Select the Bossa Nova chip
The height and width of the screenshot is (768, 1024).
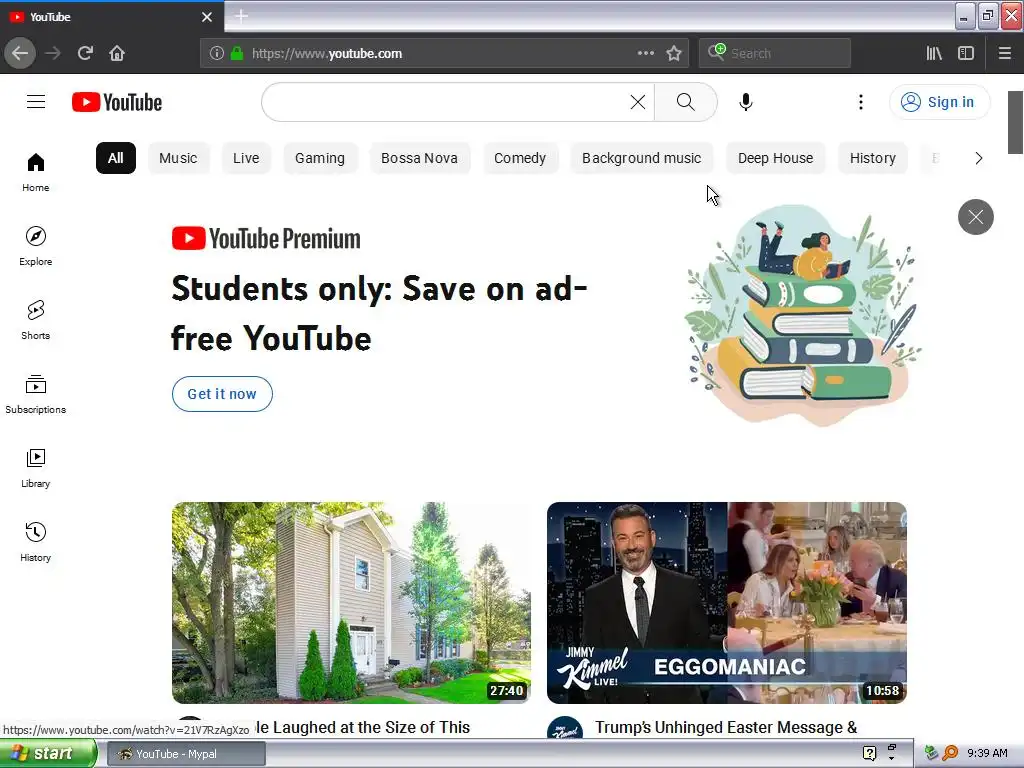point(419,158)
